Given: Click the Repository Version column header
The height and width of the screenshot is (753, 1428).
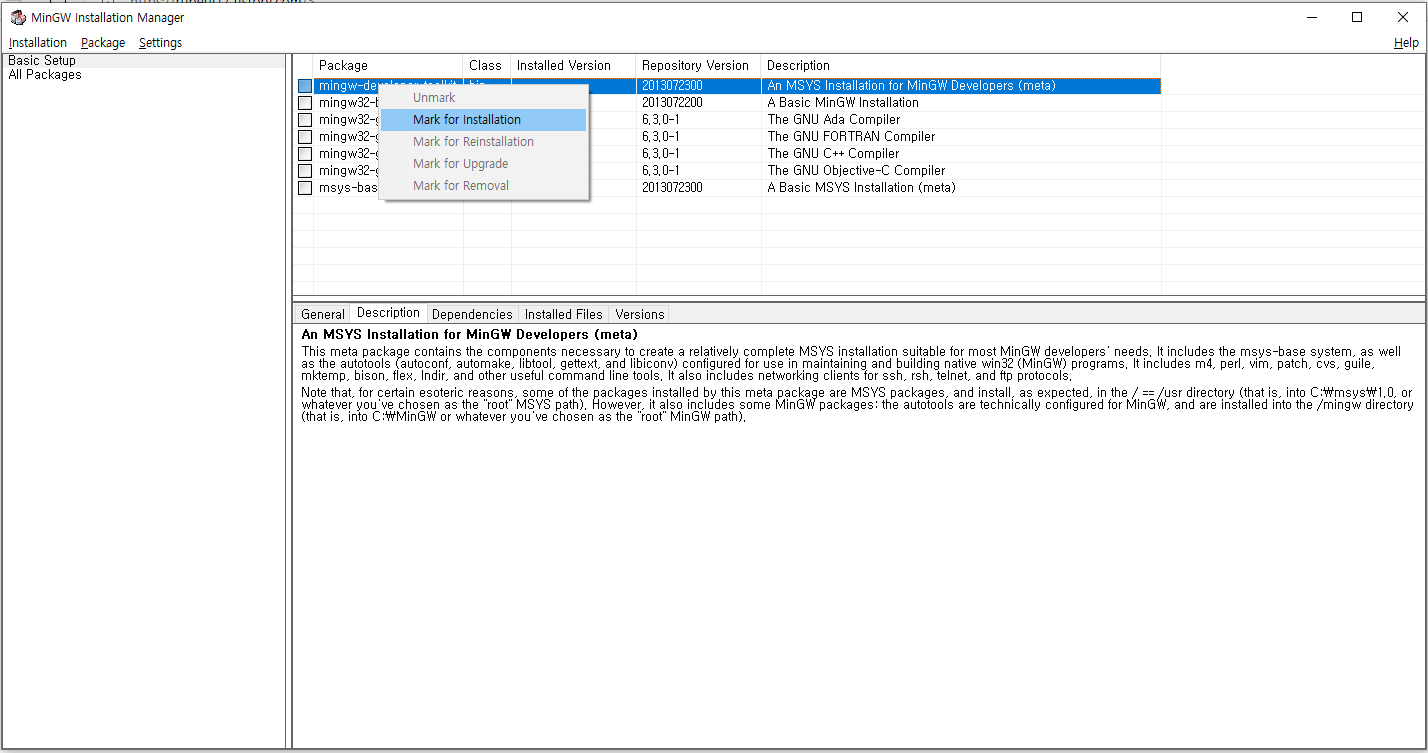Looking at the screenshot, I should coord(698,66).
